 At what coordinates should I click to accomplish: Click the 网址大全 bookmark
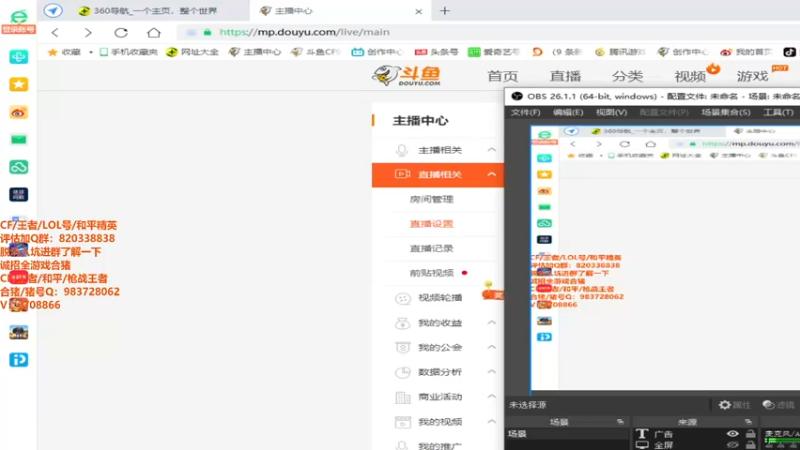[193, 52]
